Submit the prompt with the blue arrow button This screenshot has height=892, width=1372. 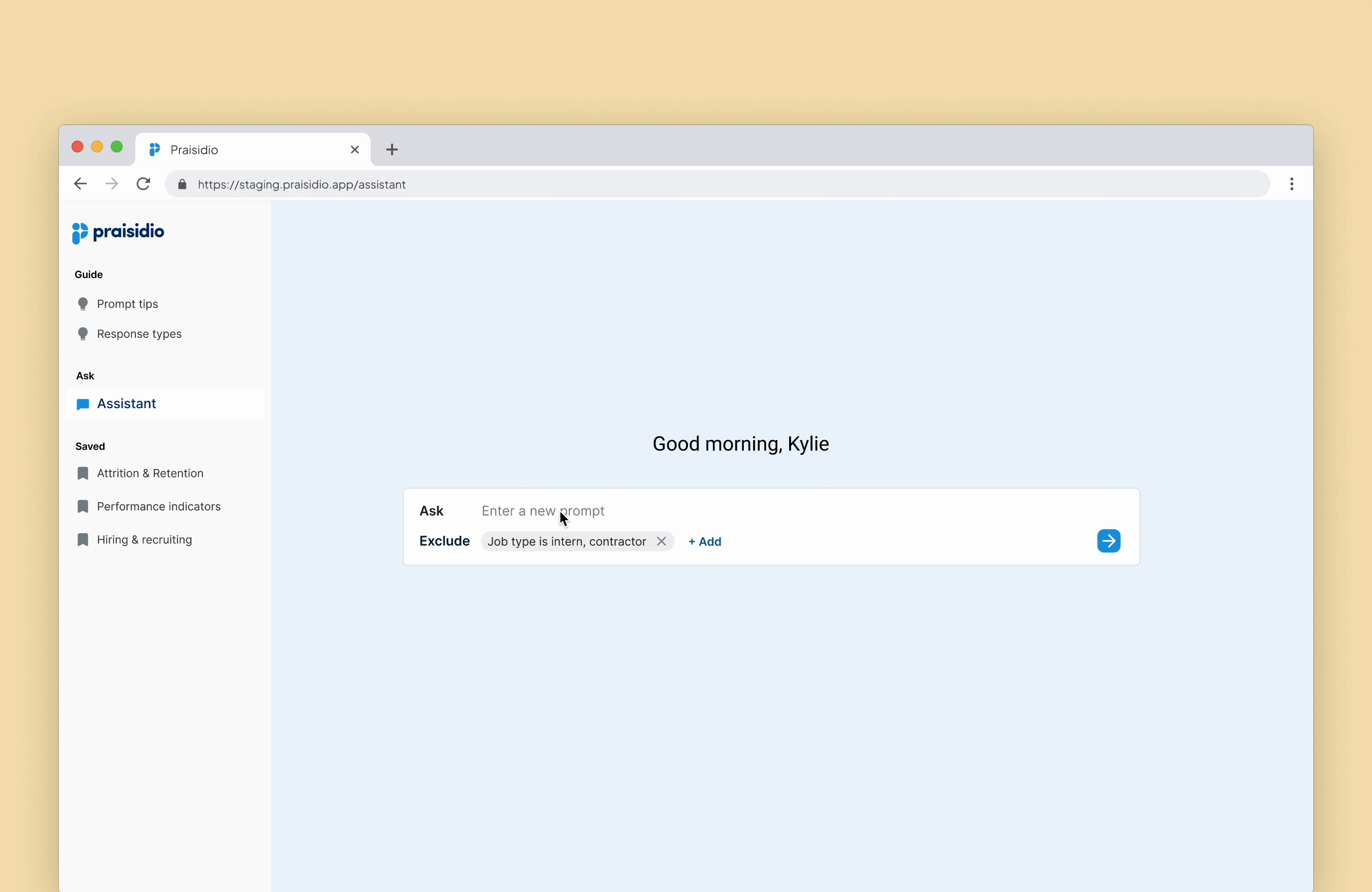pyautogui.click(x=1108, y=541)
